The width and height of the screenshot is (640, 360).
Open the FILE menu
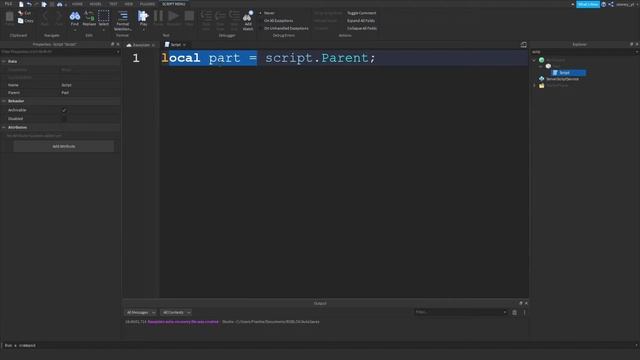pyautogui.click(x=8, y=4)
